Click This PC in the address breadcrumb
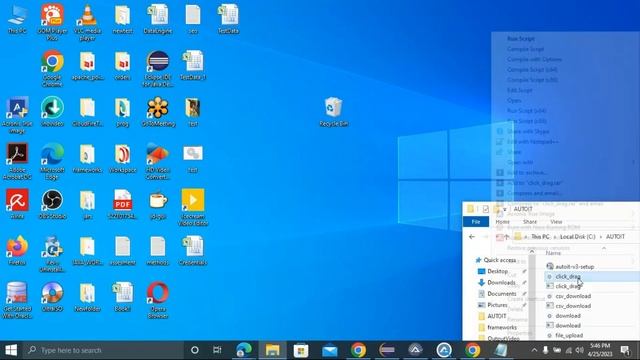The height and width of the screenshot is (360, 640). click(540, 236)
